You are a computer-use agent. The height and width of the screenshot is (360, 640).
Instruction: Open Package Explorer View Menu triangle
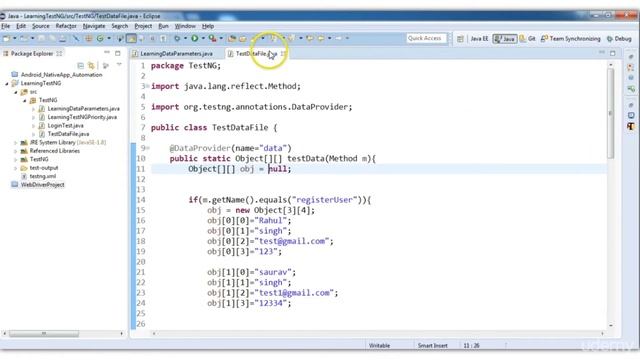pyautogui.click(x=119, y=65)
